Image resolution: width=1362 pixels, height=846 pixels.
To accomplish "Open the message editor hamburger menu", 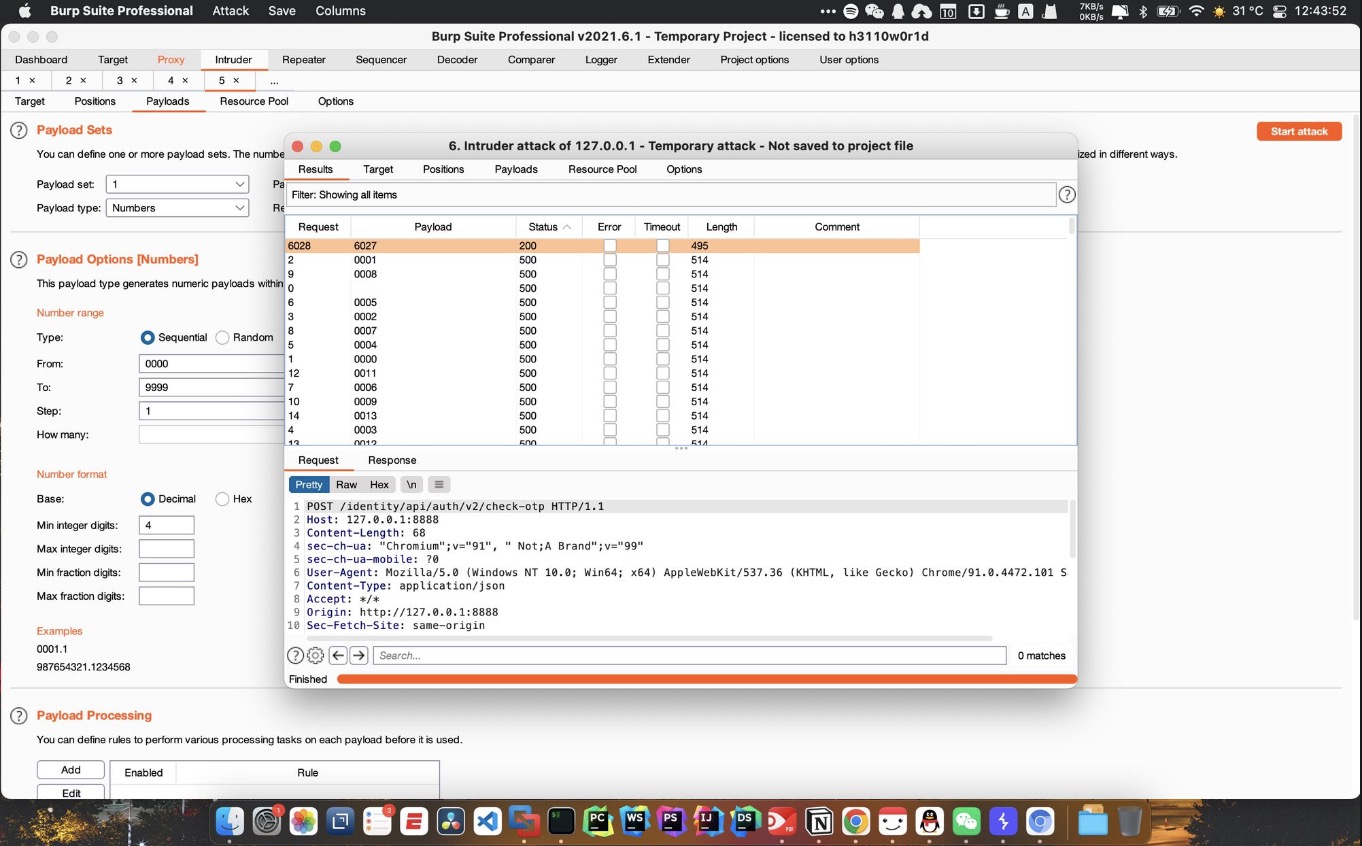I will click(x=439, y=485).
